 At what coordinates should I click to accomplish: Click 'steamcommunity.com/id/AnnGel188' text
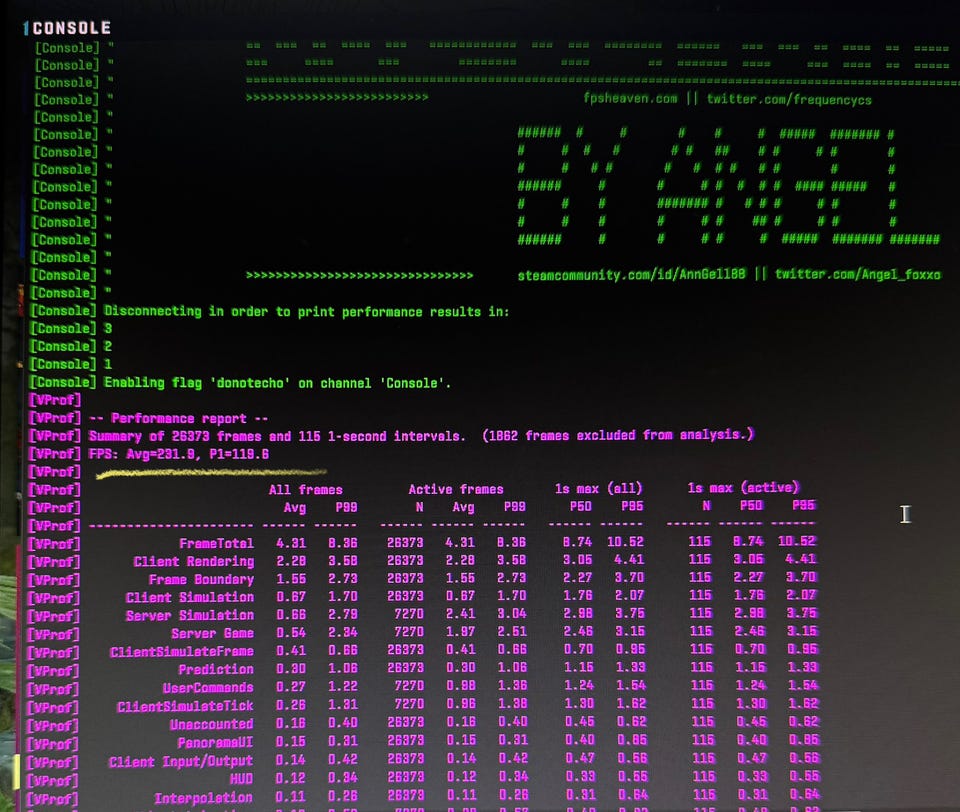631,275
